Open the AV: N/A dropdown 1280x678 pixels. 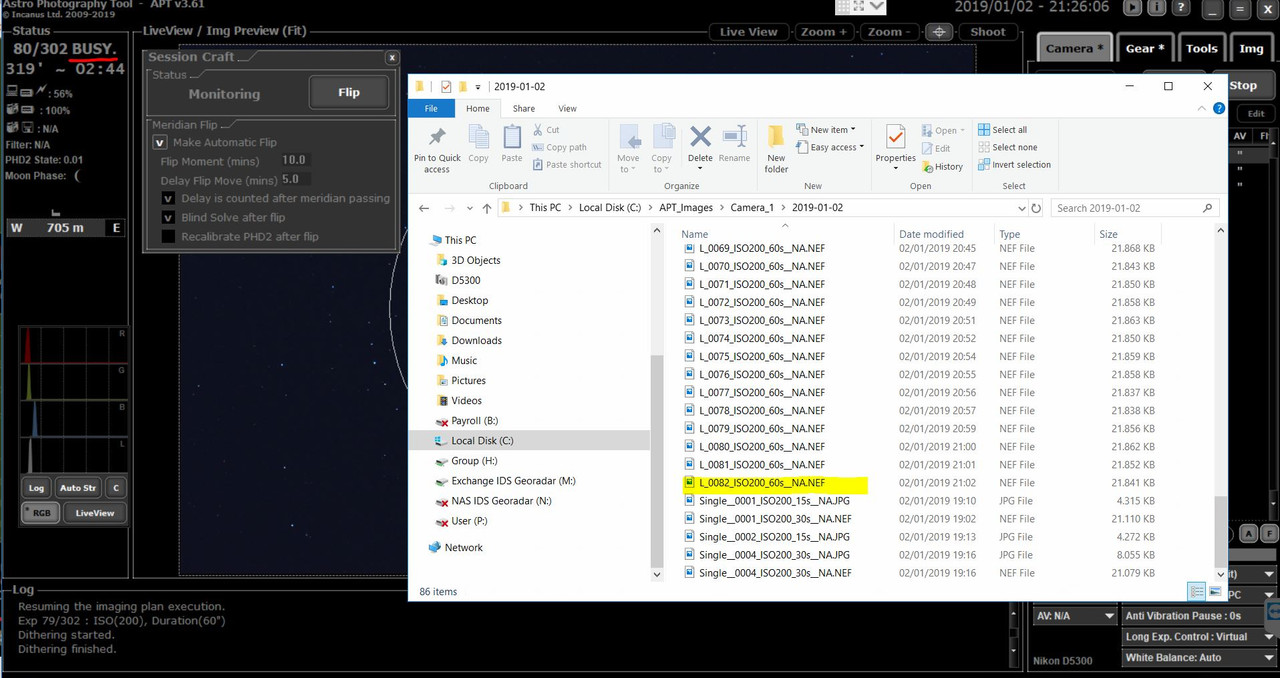(1075, 616)
